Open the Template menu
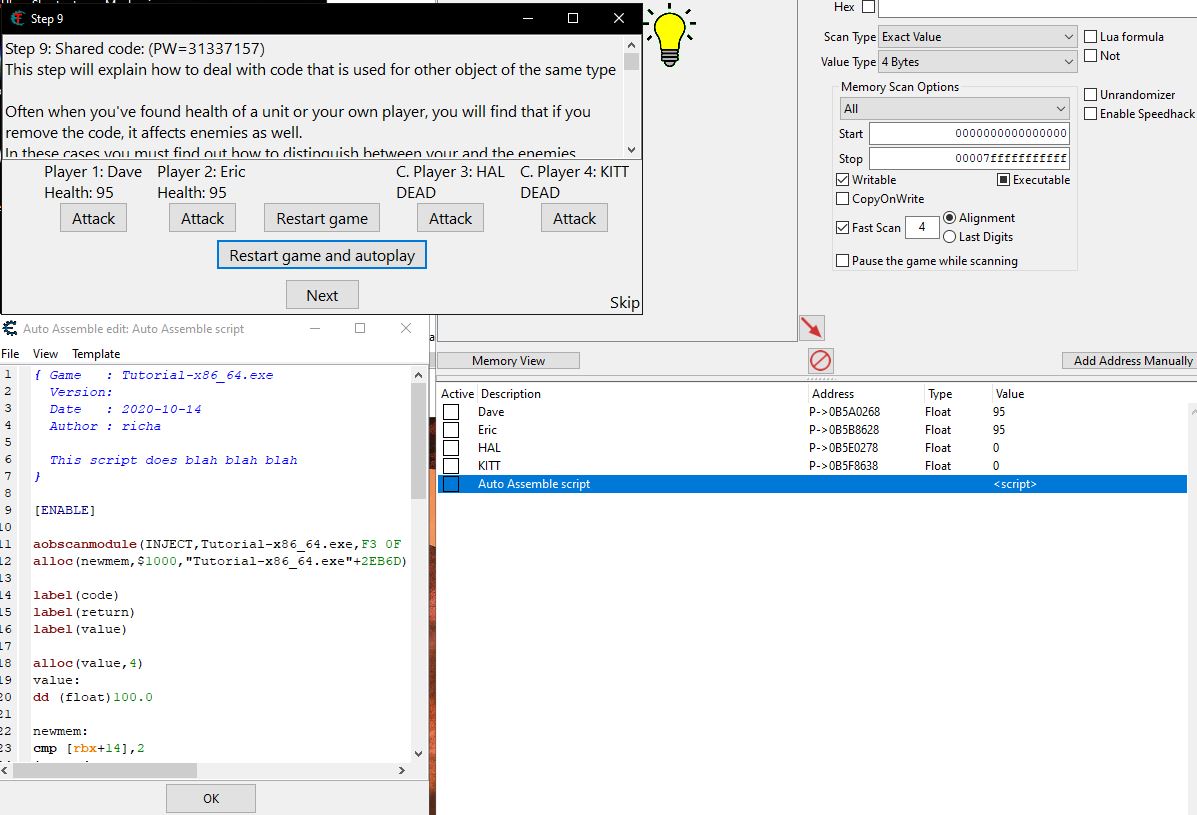This screenshot has width=1197, height=815. point(96,354)
